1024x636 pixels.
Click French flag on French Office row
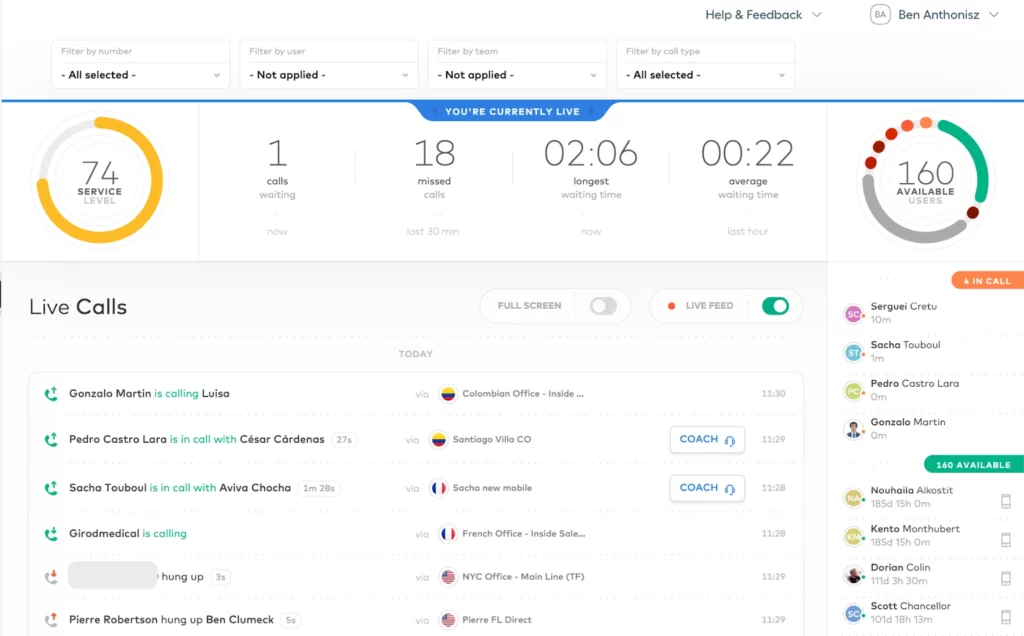pos(448,533)
